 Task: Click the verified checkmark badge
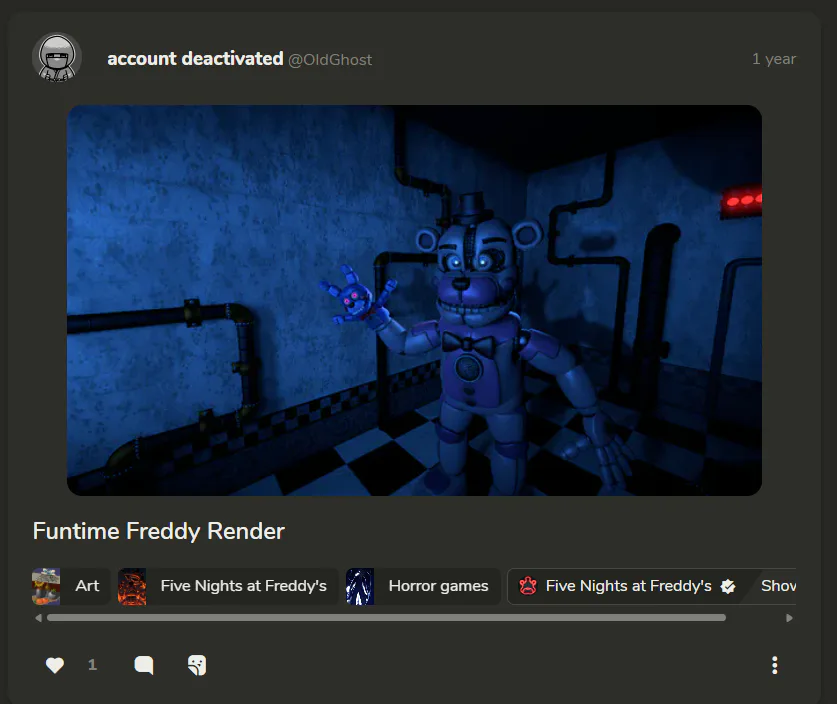click(x=728, y=587)
